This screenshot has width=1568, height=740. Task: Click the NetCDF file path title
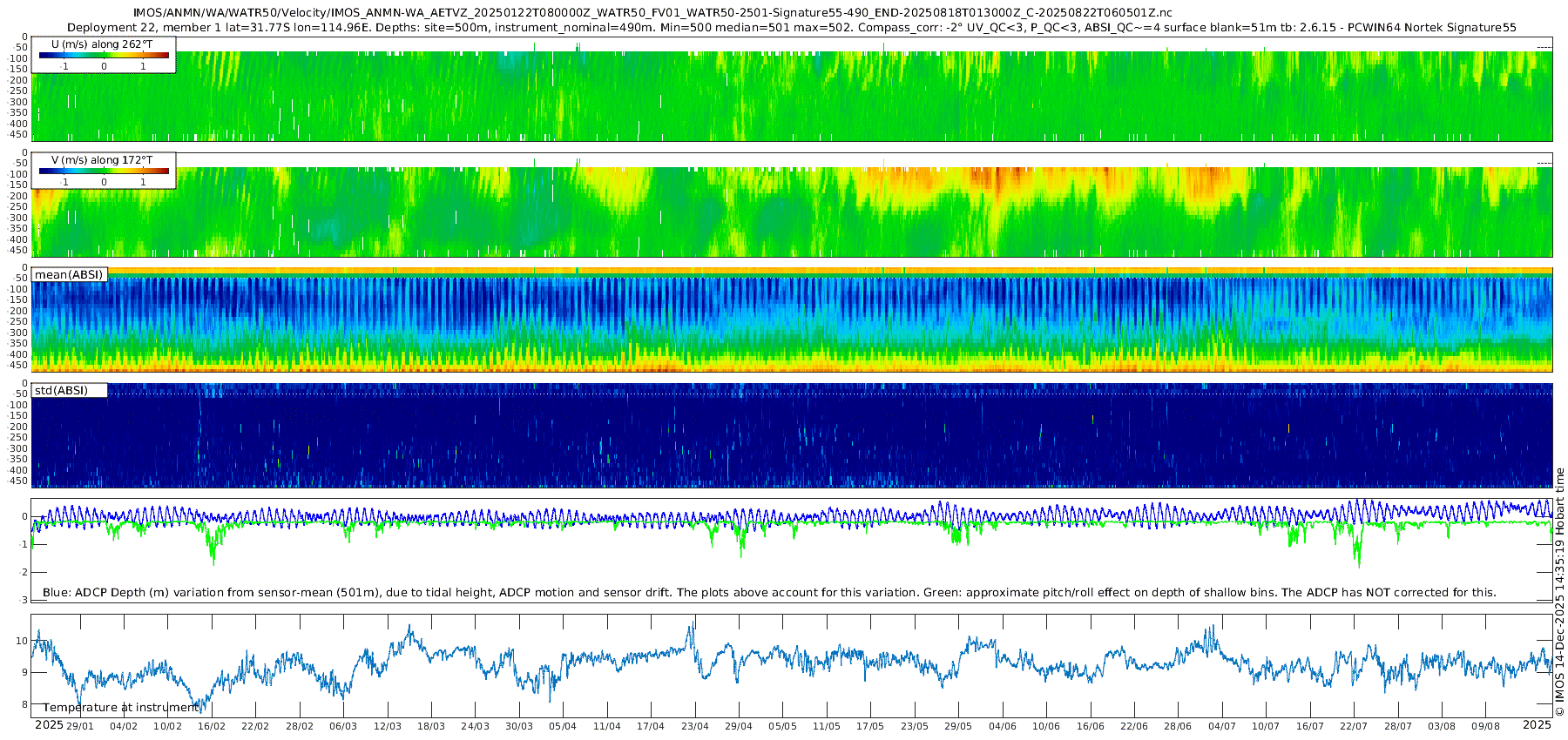point(652,13)
